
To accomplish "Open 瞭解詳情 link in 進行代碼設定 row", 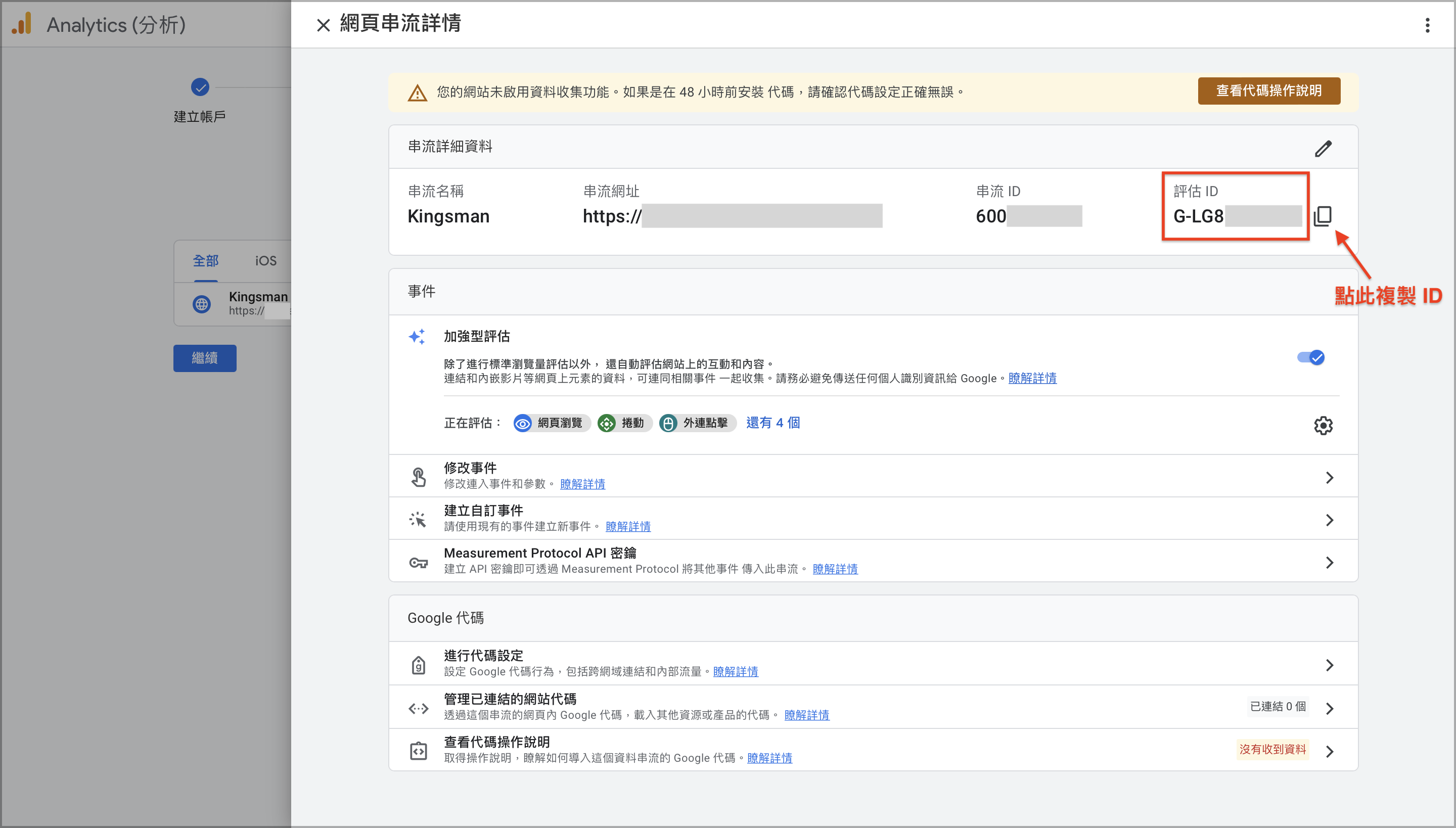I will pyautogui.click(x=736, y=672).
